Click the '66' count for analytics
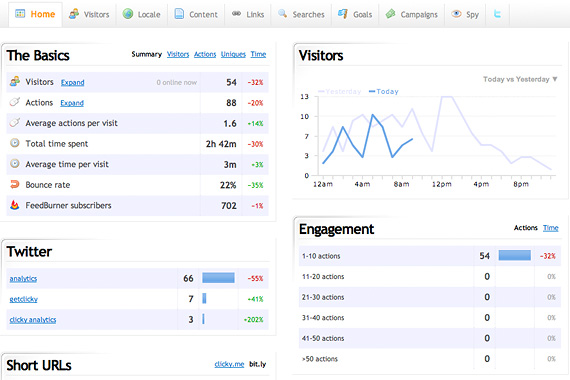This screenshot has height=380, width=570. [x=188, y=279]
